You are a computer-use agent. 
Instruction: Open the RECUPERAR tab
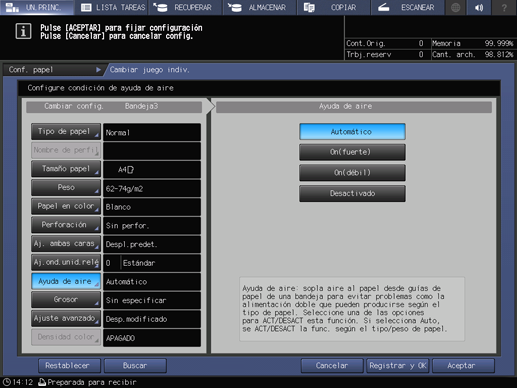tap(185, 7)
